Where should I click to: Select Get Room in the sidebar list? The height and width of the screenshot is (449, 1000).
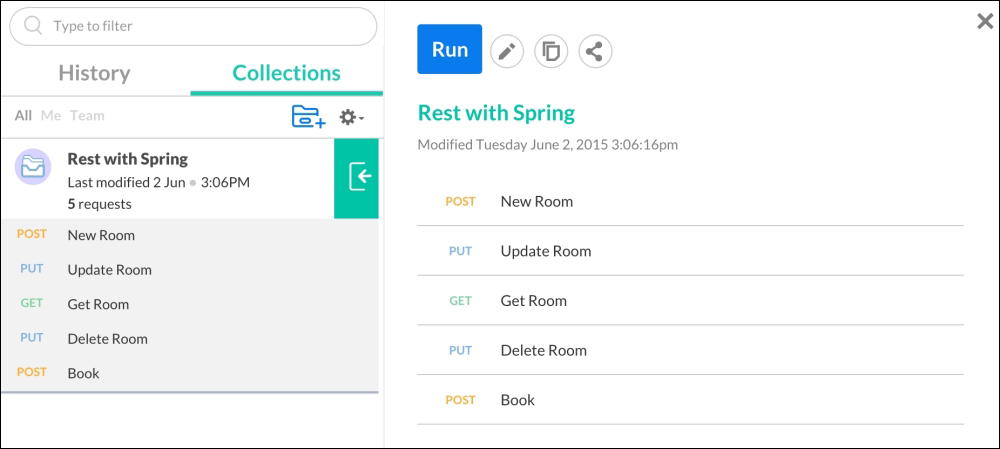(190, 304)
